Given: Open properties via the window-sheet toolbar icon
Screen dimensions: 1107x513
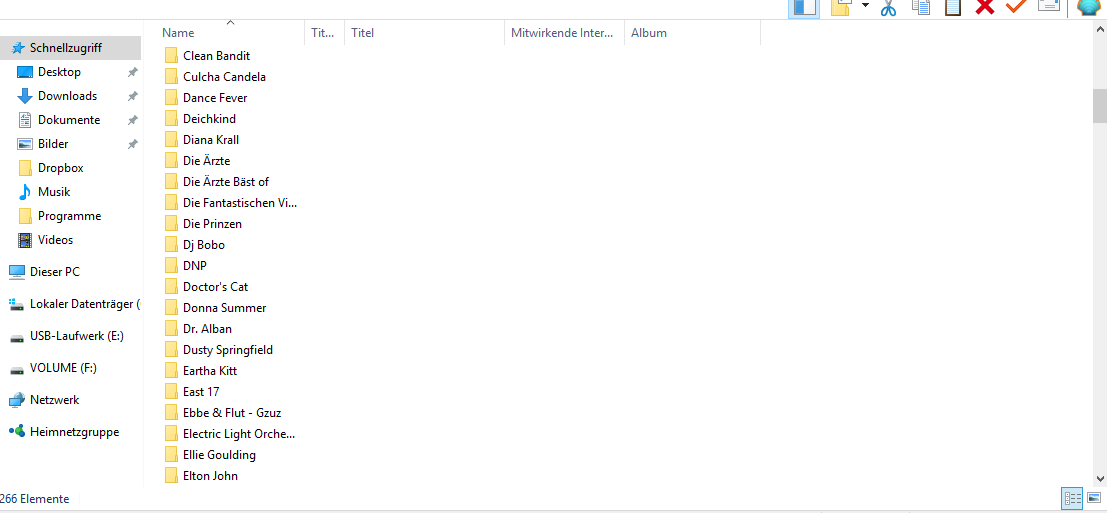Looking at the screenshot, I should pos(1049,6).
